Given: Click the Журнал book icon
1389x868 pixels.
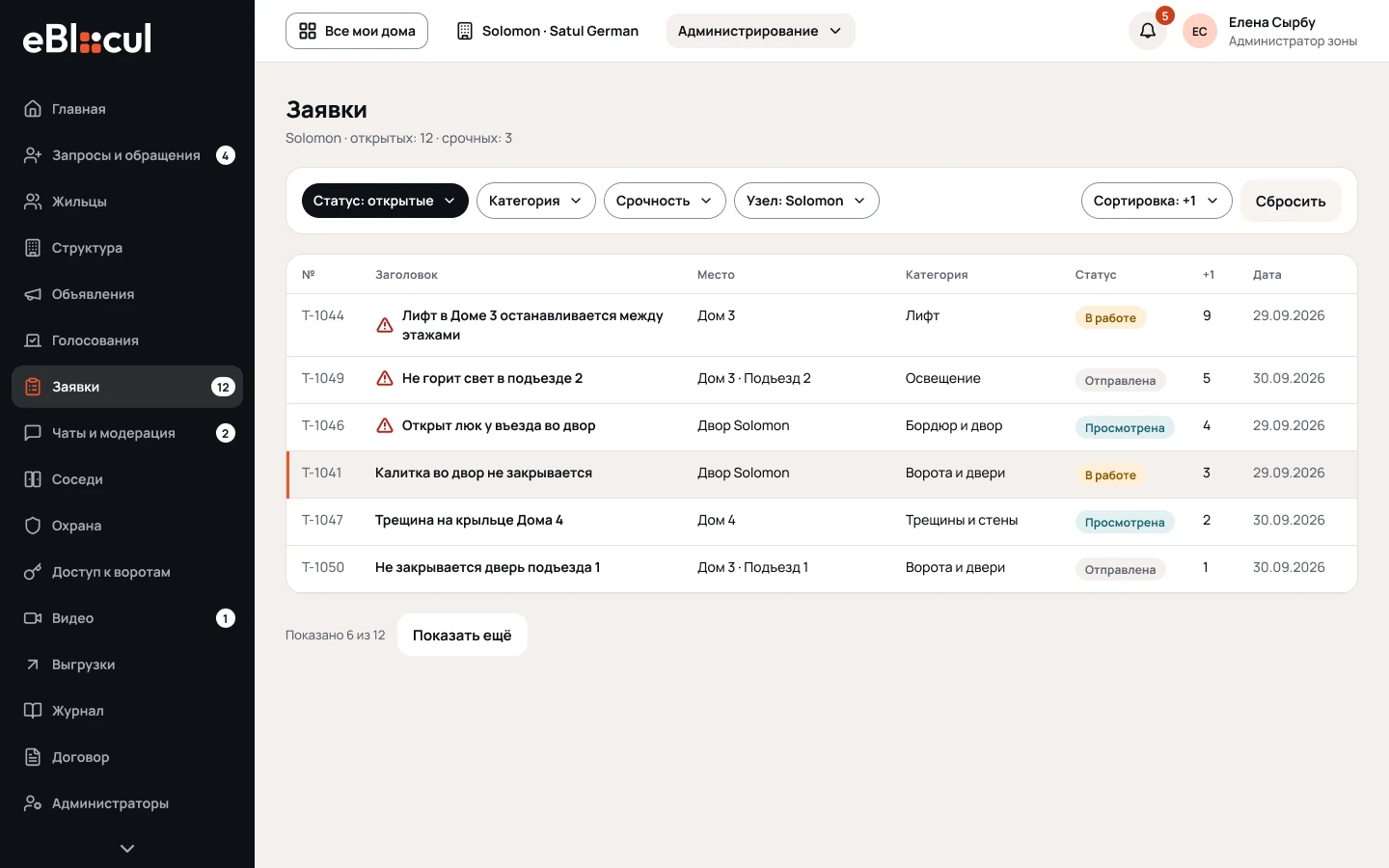Looking at the screenshot, I should click(33, 711).
